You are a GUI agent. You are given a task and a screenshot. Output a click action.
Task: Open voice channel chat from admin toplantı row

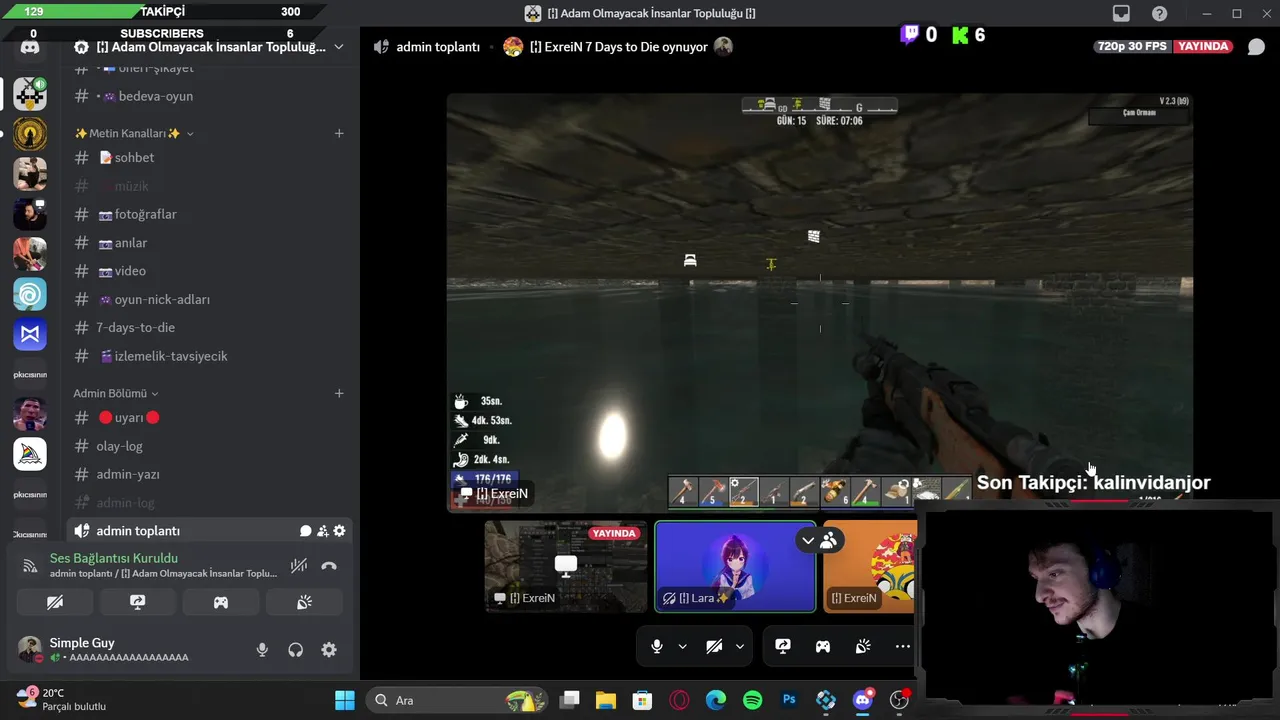(306, 531)
